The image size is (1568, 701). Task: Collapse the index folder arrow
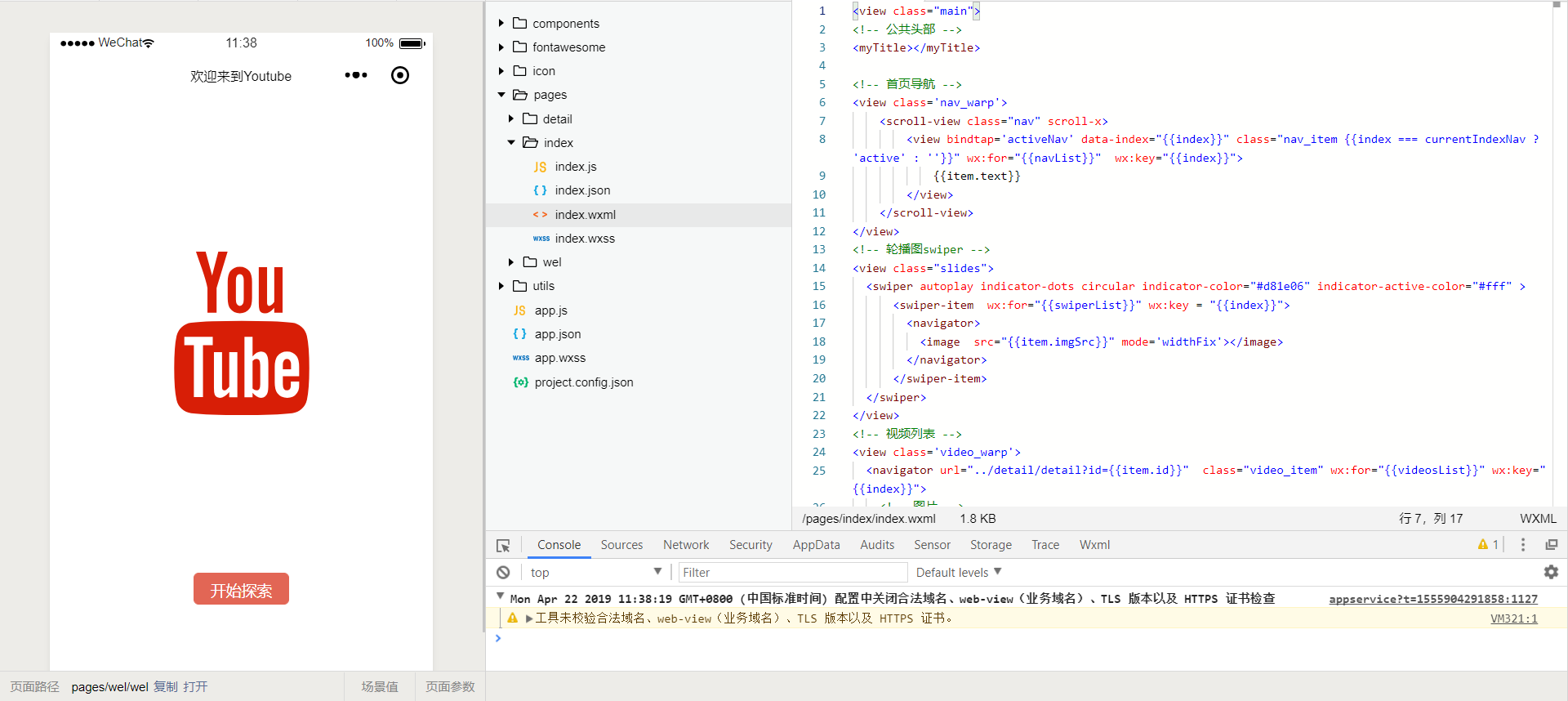click(x=511, y=143)
